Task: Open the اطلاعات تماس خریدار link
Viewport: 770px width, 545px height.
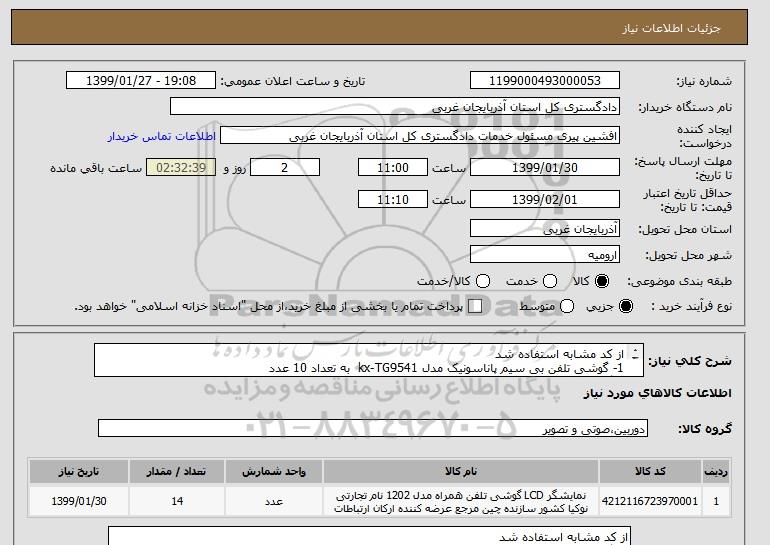Action: click(162, 136)
